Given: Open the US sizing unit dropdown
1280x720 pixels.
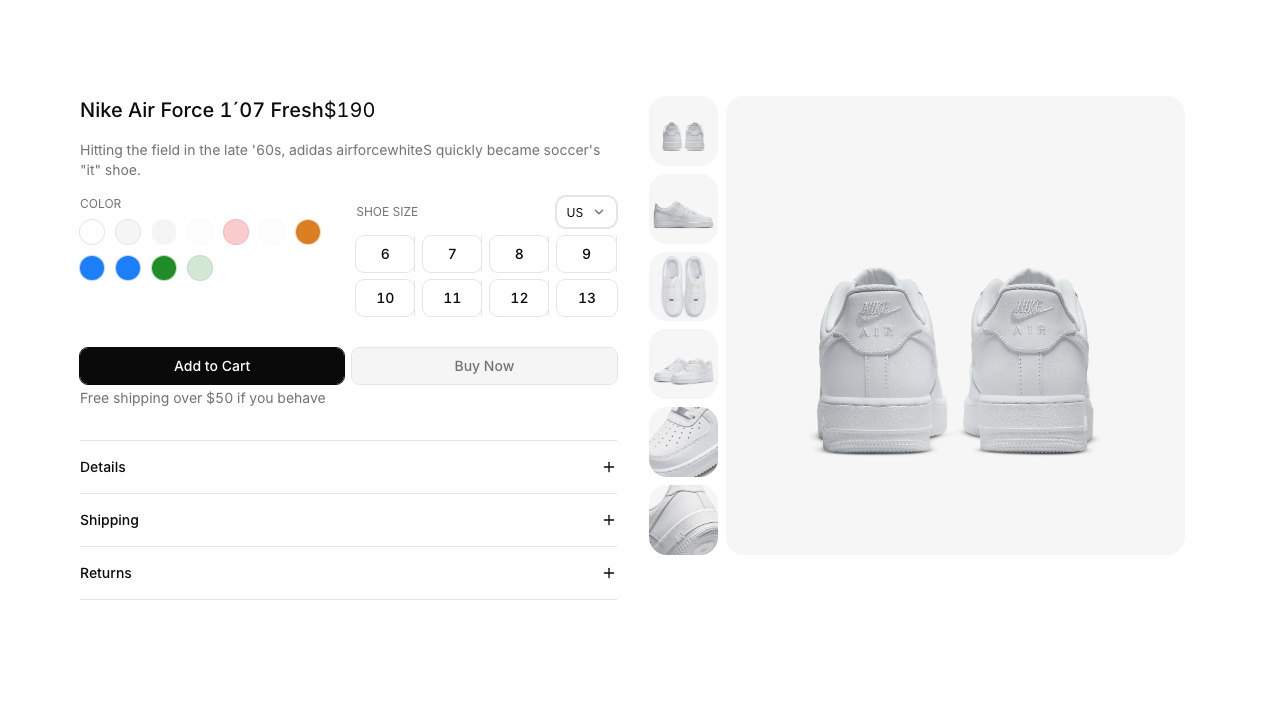Looking at the screenshot, I should click(586, 212).
